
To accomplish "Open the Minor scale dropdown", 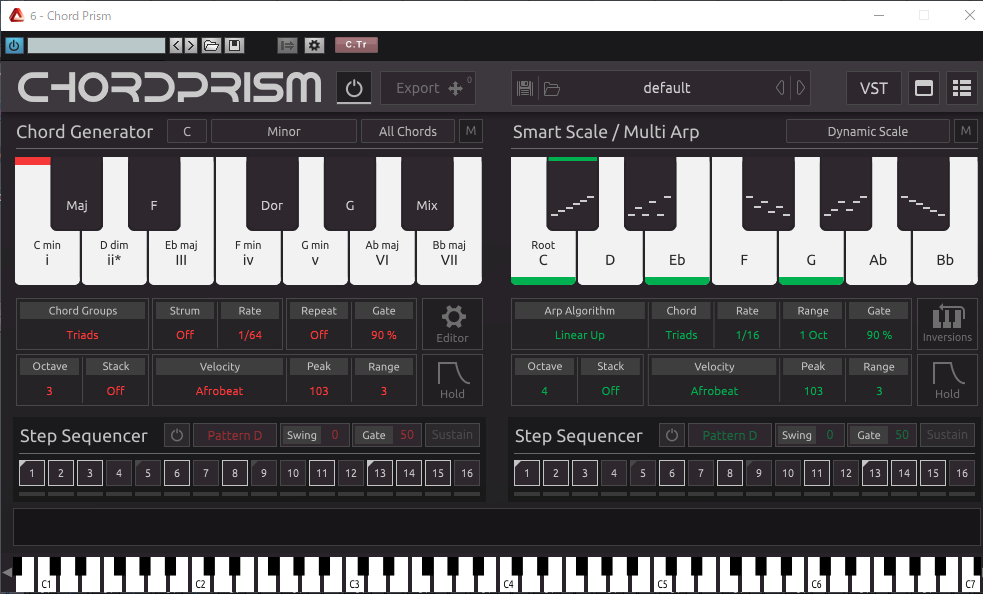I will [x=284, y=132].
